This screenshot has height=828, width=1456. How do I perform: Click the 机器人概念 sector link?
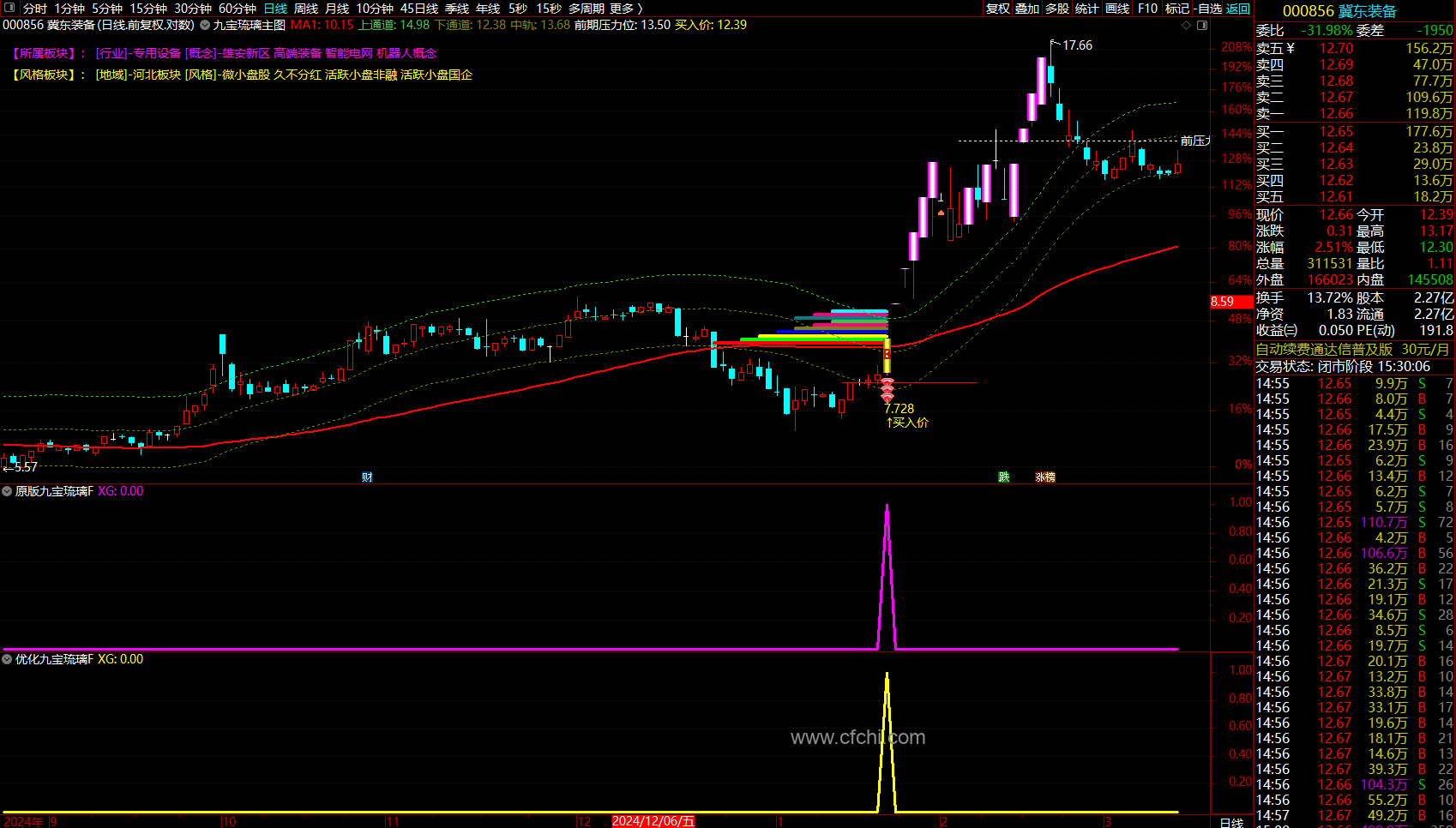(x=406, y=53)
